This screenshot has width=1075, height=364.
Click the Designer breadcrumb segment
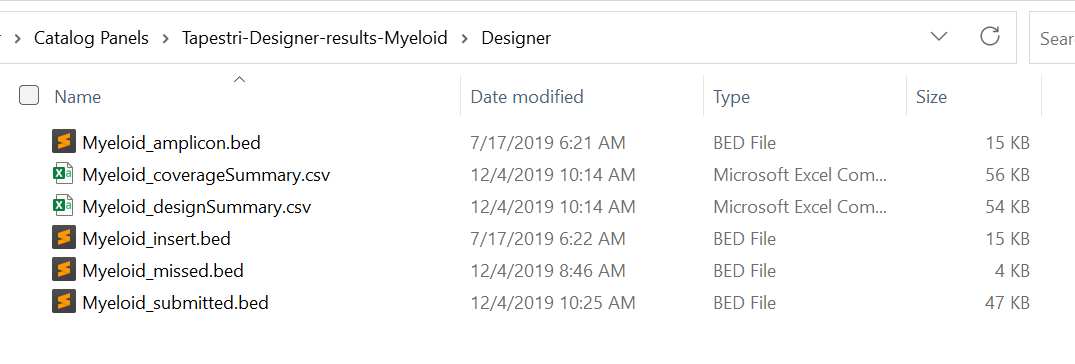(x=516, y=38)
